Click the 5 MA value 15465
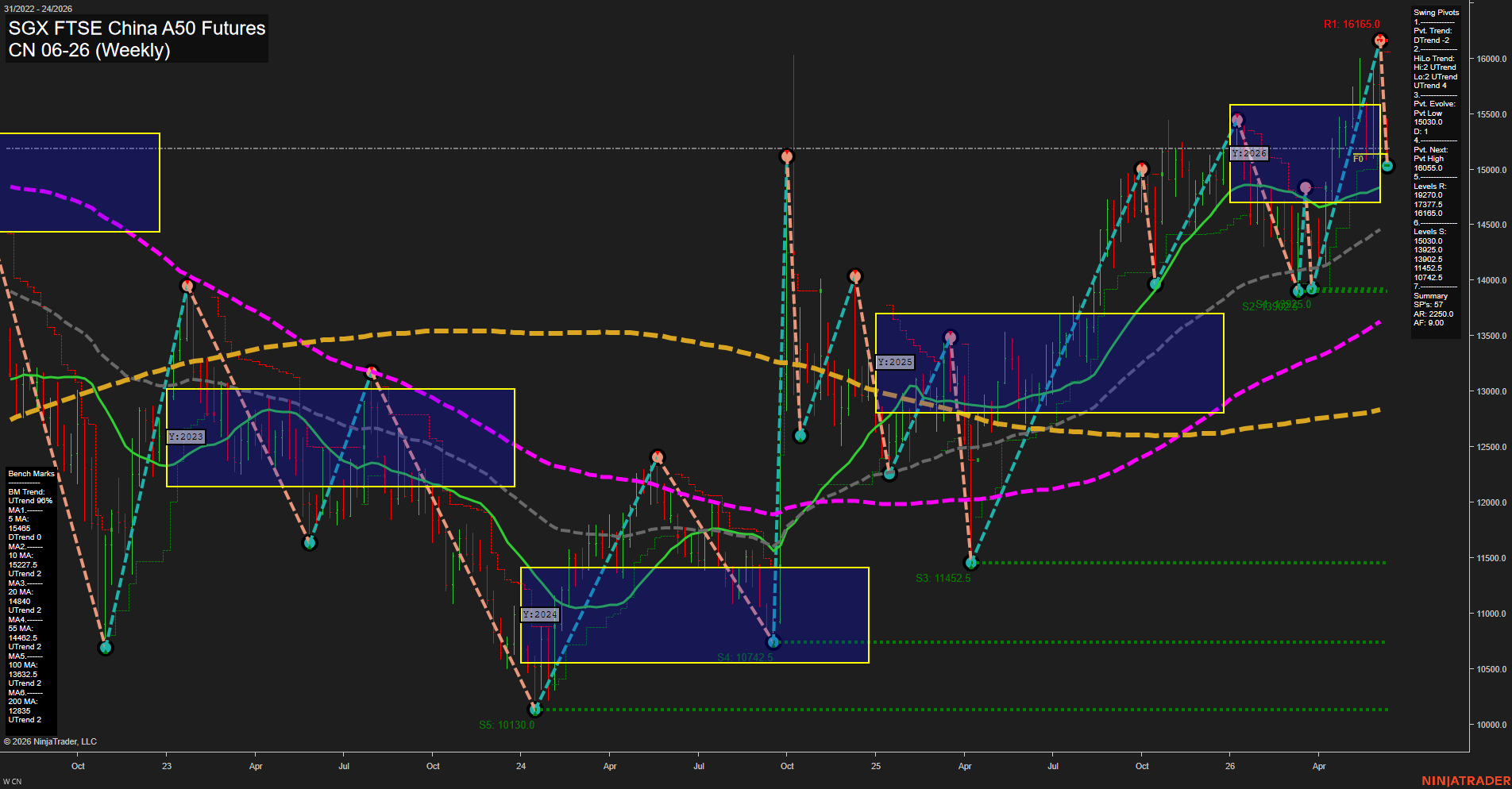Viewport: 1512px width, 789px height. click(20, 529)
